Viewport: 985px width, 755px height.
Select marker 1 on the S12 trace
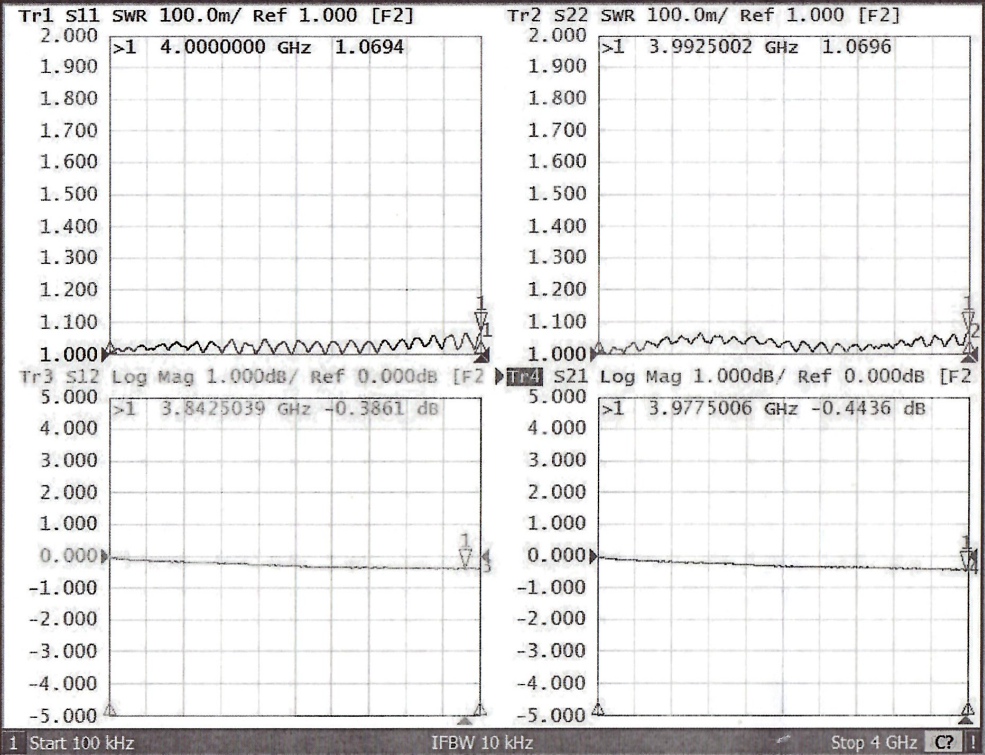tap(464, 558)
